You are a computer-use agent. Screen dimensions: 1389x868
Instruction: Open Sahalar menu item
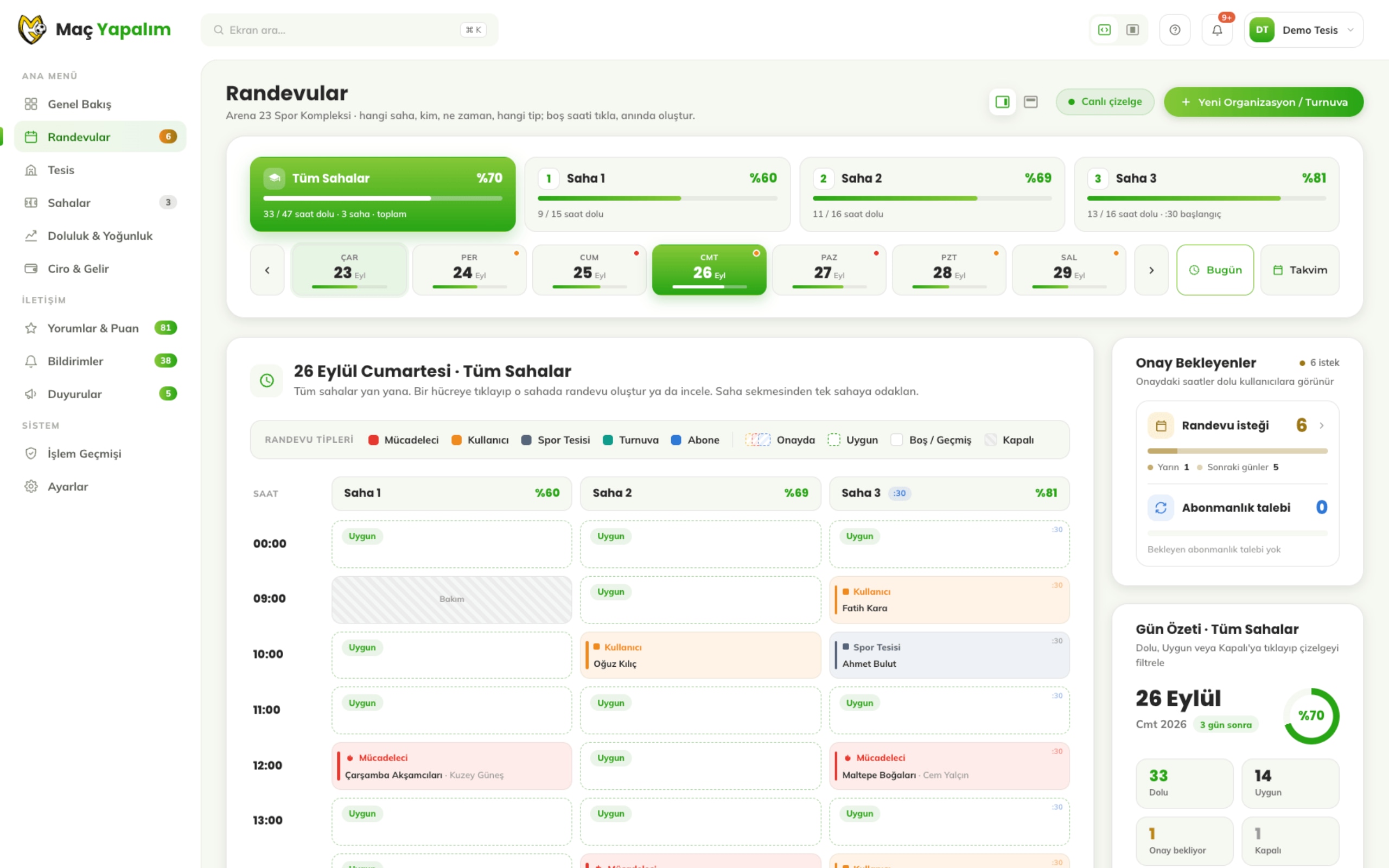[100, 203]
